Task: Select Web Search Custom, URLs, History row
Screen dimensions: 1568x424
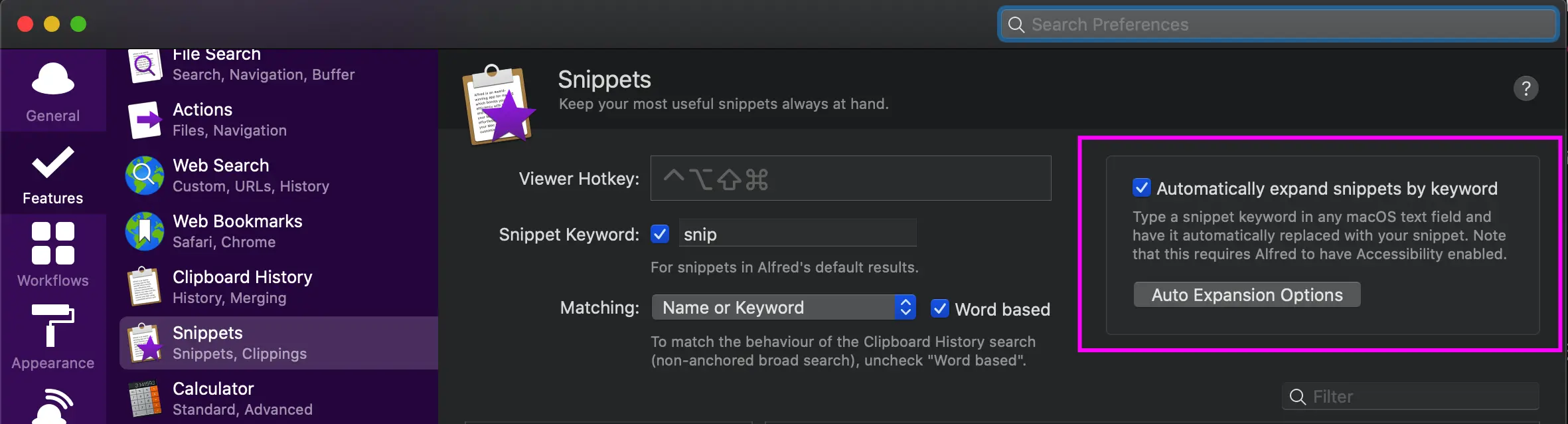Action: point(279,175)
